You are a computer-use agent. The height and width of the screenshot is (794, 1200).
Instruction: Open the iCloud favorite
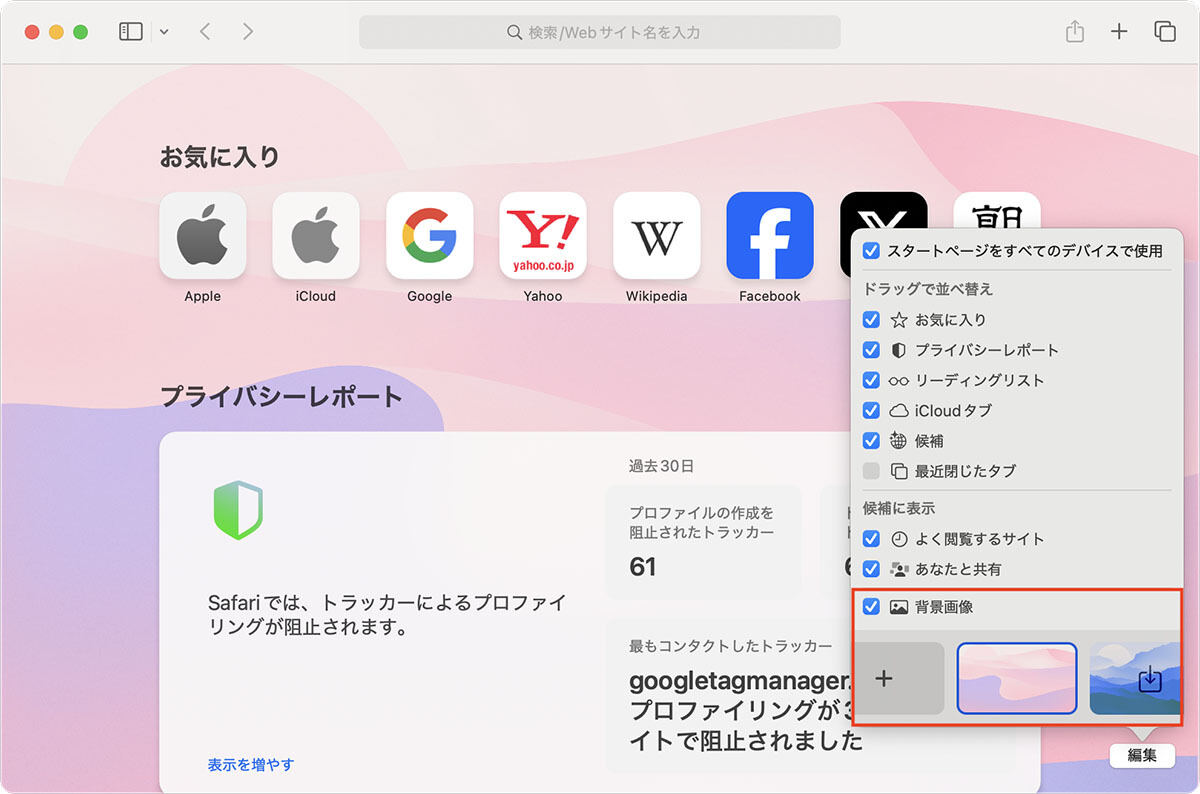[x=316, y=236]
